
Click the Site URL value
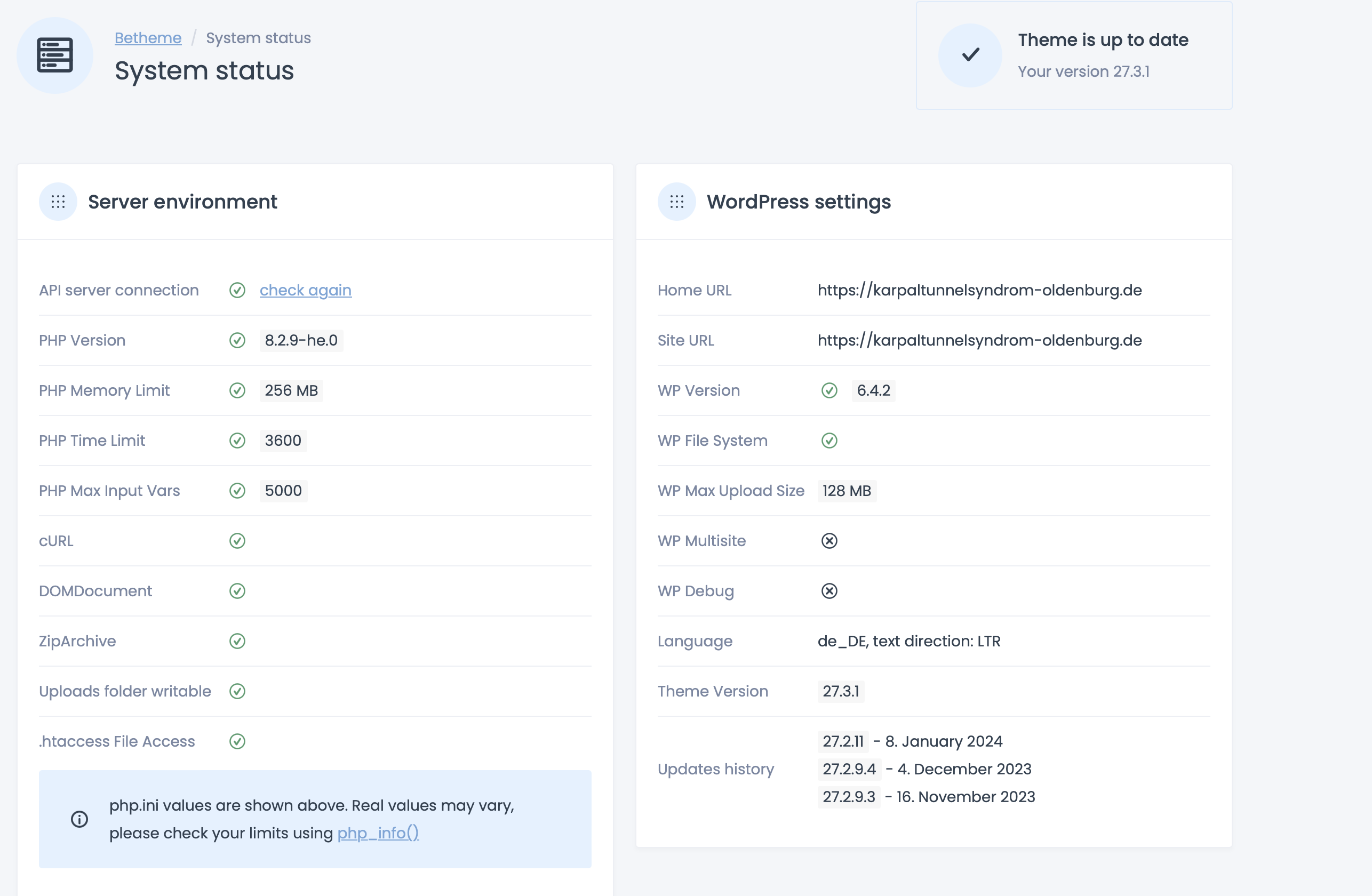tap(980, 341)
